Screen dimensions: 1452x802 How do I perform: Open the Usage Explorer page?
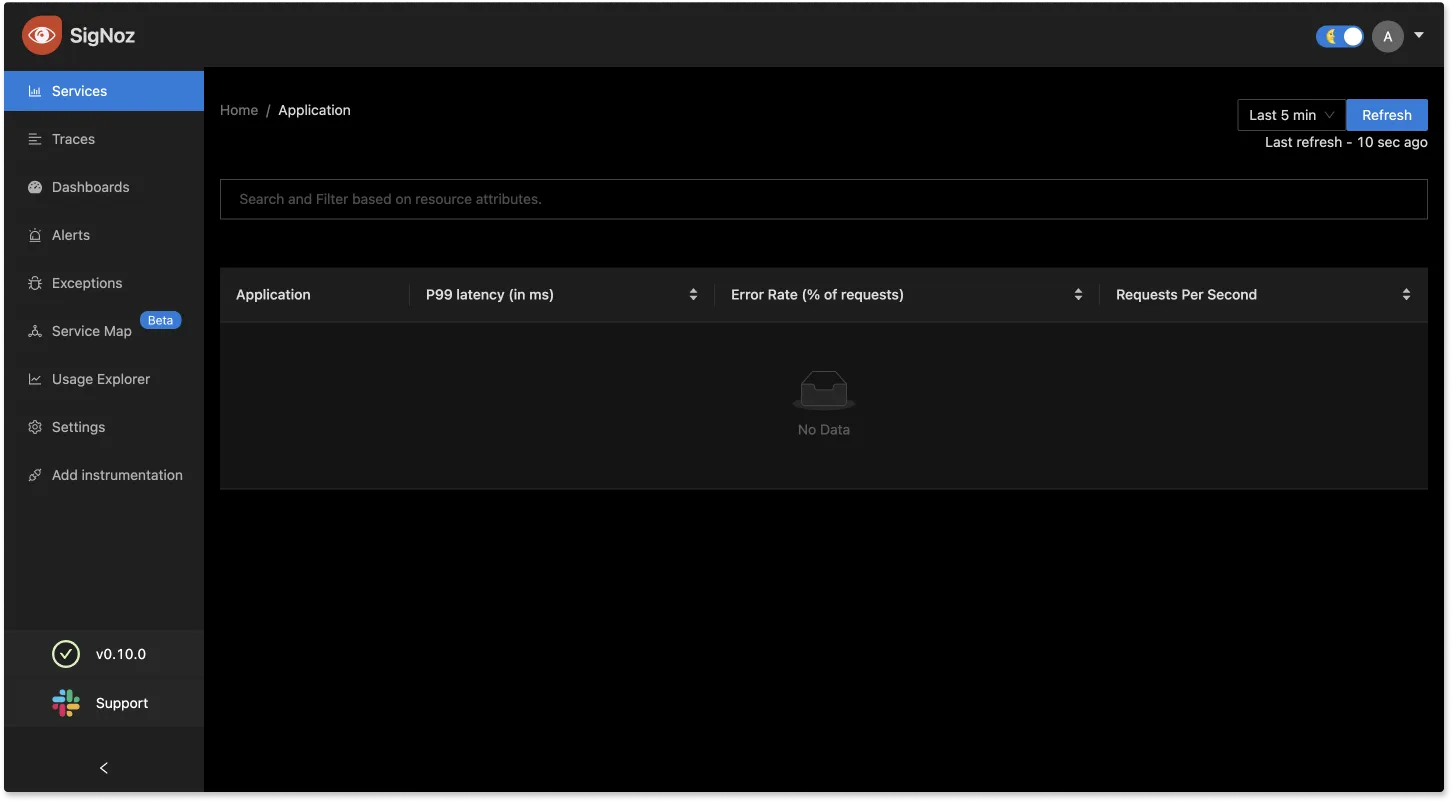[104, 379]
